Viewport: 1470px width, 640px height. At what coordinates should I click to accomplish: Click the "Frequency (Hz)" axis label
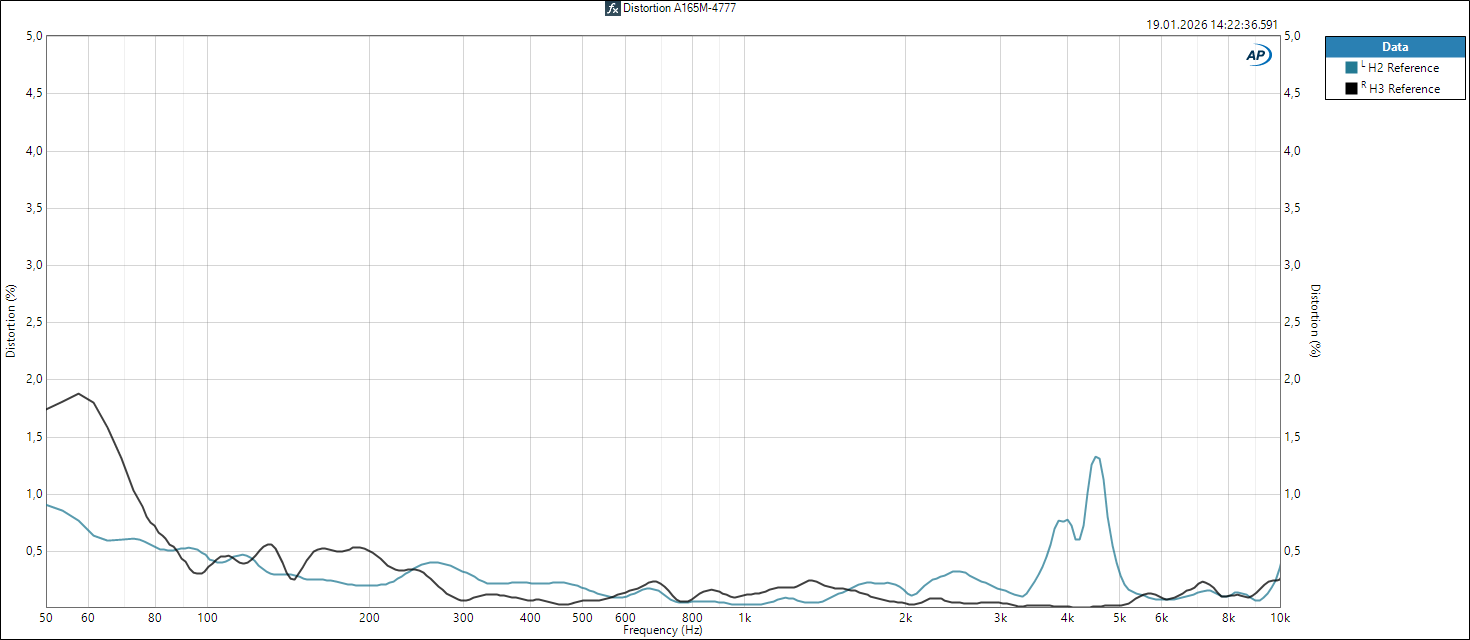[663, 631]
